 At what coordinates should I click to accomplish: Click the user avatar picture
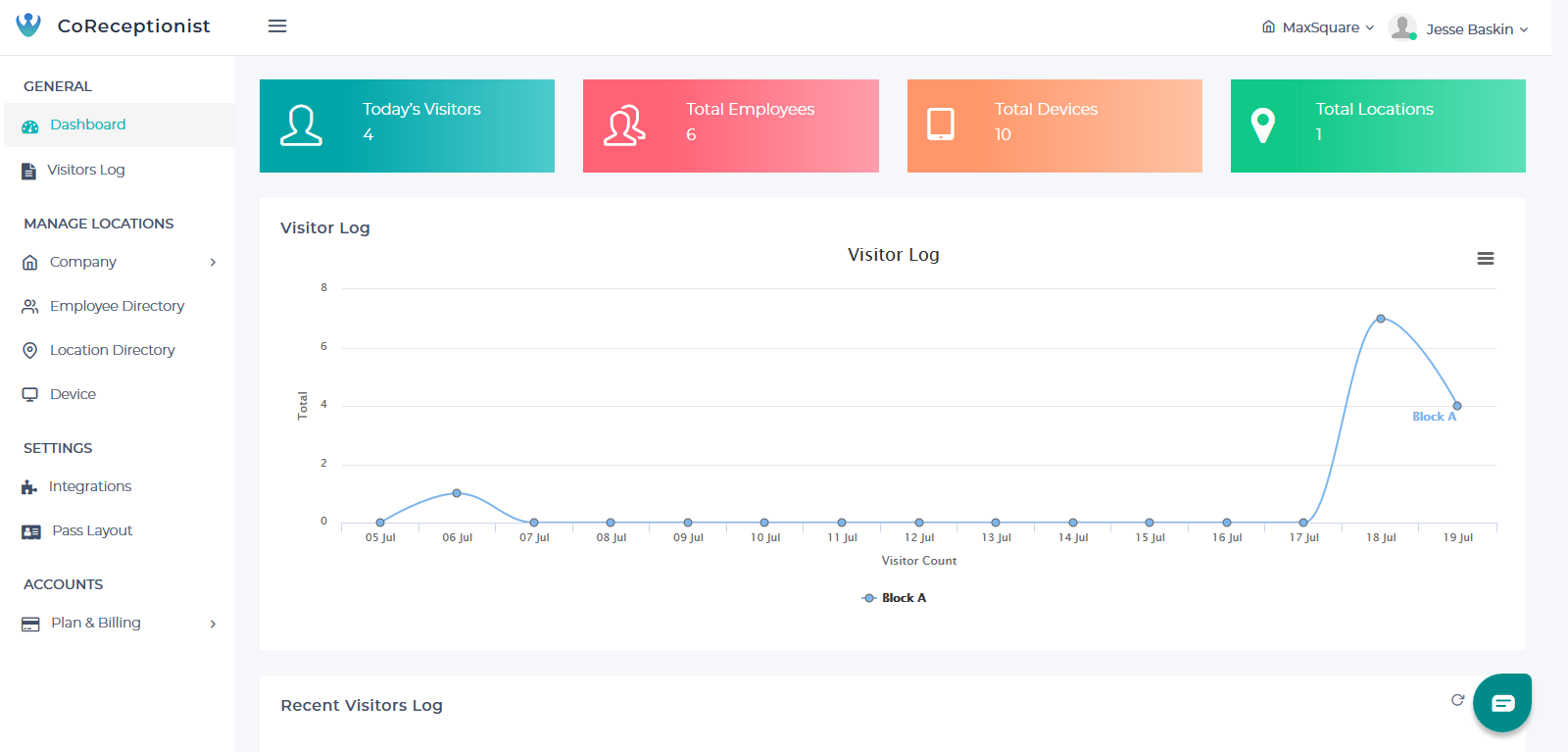point(1402,27)
